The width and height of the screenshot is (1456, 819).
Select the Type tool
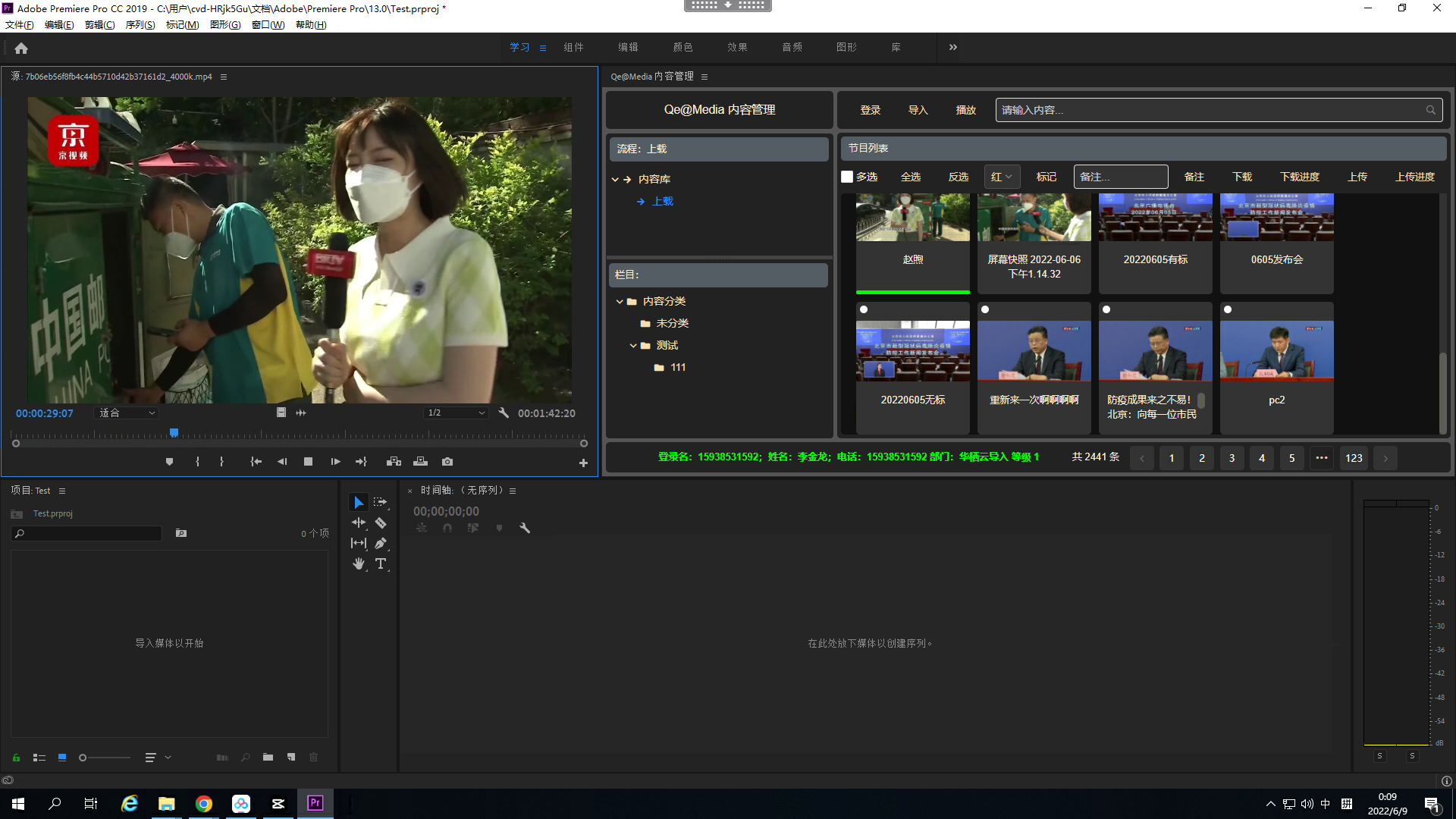(x=380, y=563)
